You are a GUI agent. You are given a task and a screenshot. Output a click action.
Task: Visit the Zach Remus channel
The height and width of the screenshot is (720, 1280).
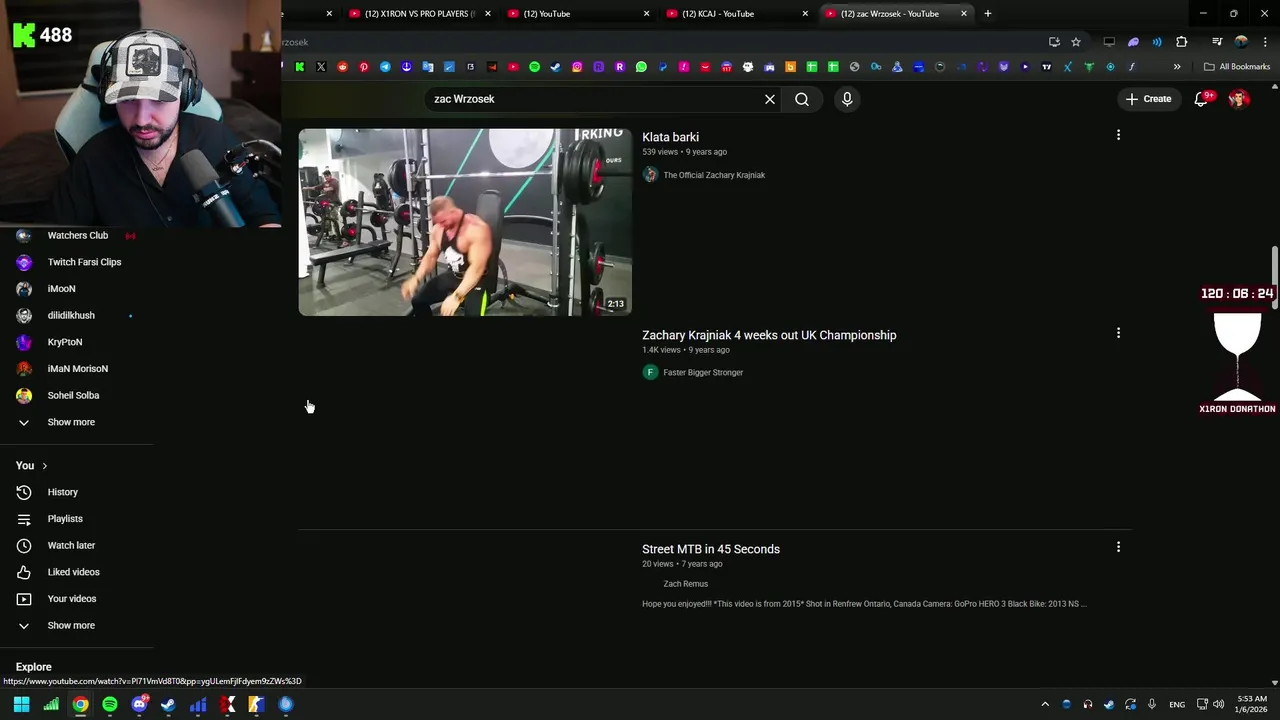685,584
